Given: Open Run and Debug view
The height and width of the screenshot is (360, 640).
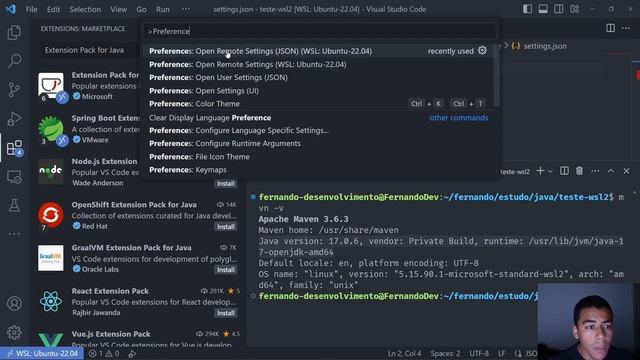Looking at the screenshot, I should [14, 119].
